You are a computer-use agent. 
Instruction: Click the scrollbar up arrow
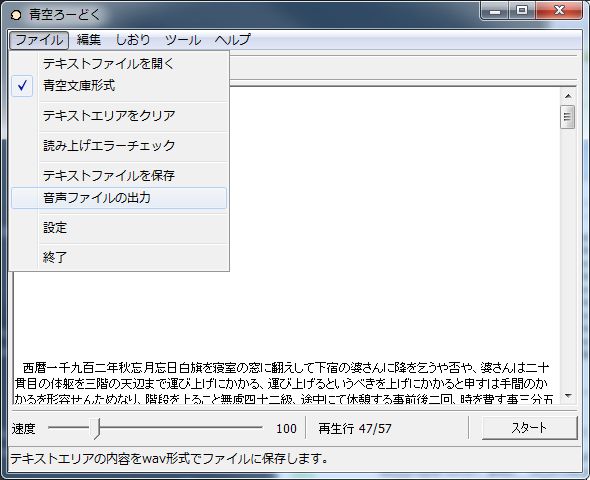568,96
